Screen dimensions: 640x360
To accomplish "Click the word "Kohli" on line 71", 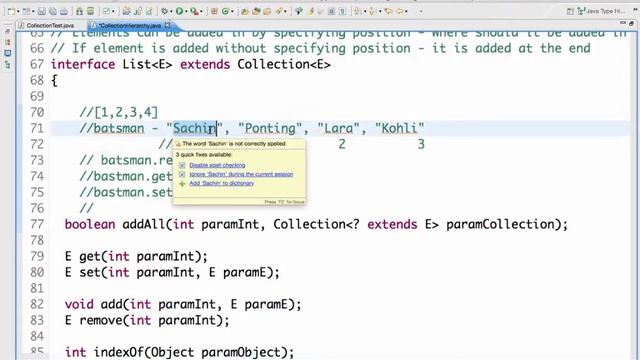I will click(x=400, y=129).
